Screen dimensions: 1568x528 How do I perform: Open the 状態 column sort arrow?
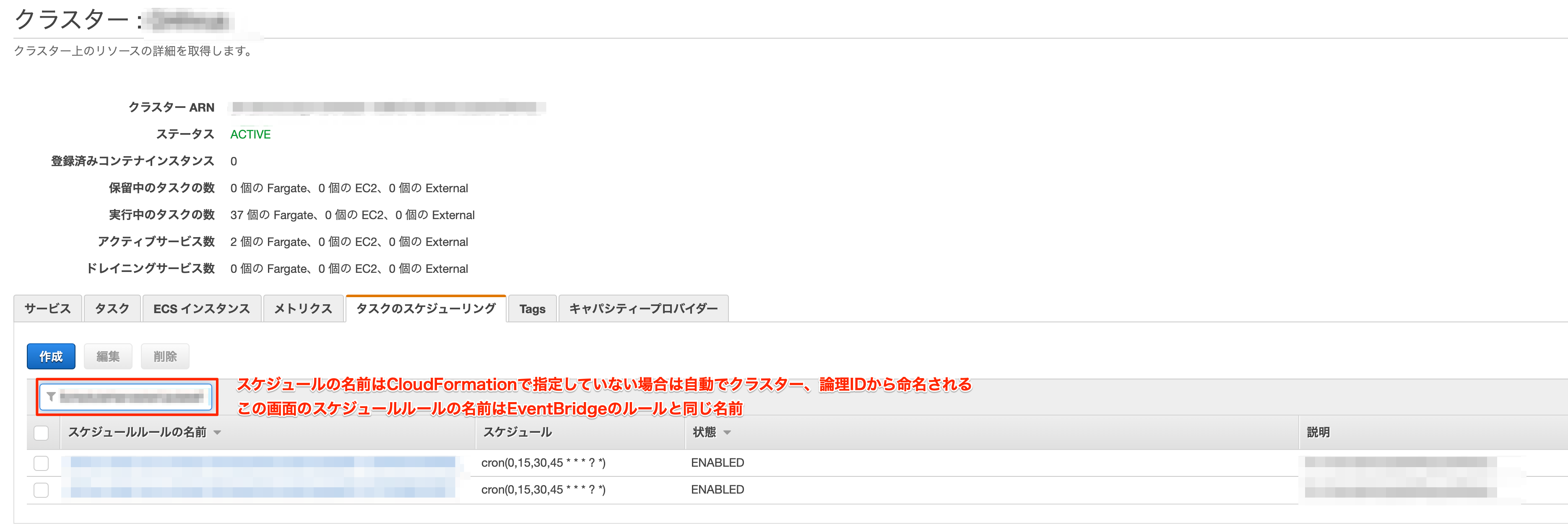[x=728, y=432]
